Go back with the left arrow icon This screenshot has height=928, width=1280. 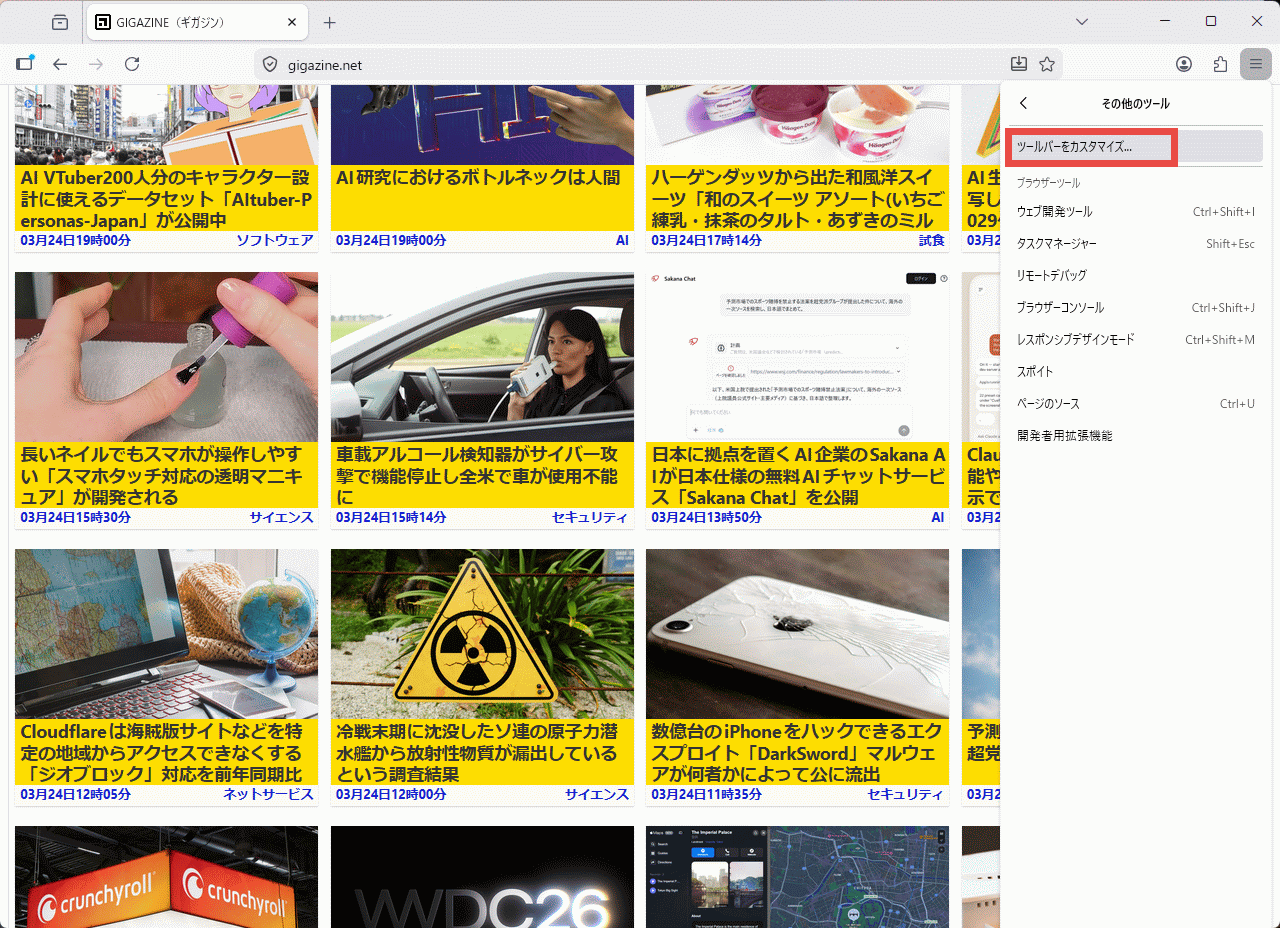tap(60, 64)
